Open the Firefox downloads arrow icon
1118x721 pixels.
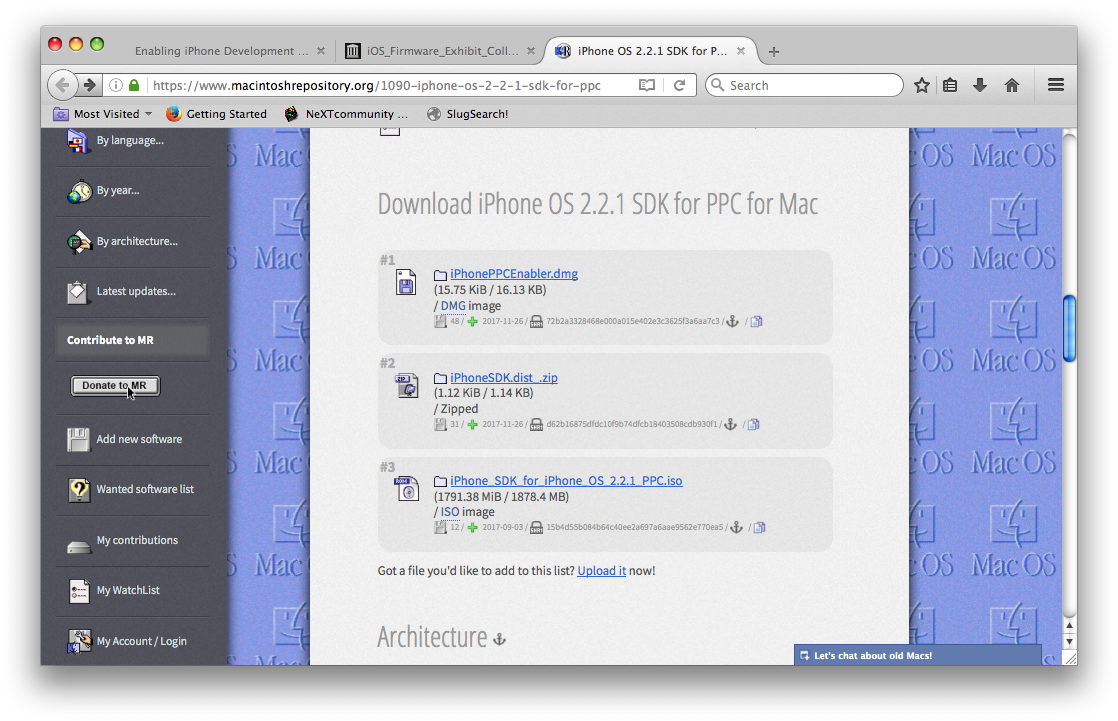[x=980, y=86]
